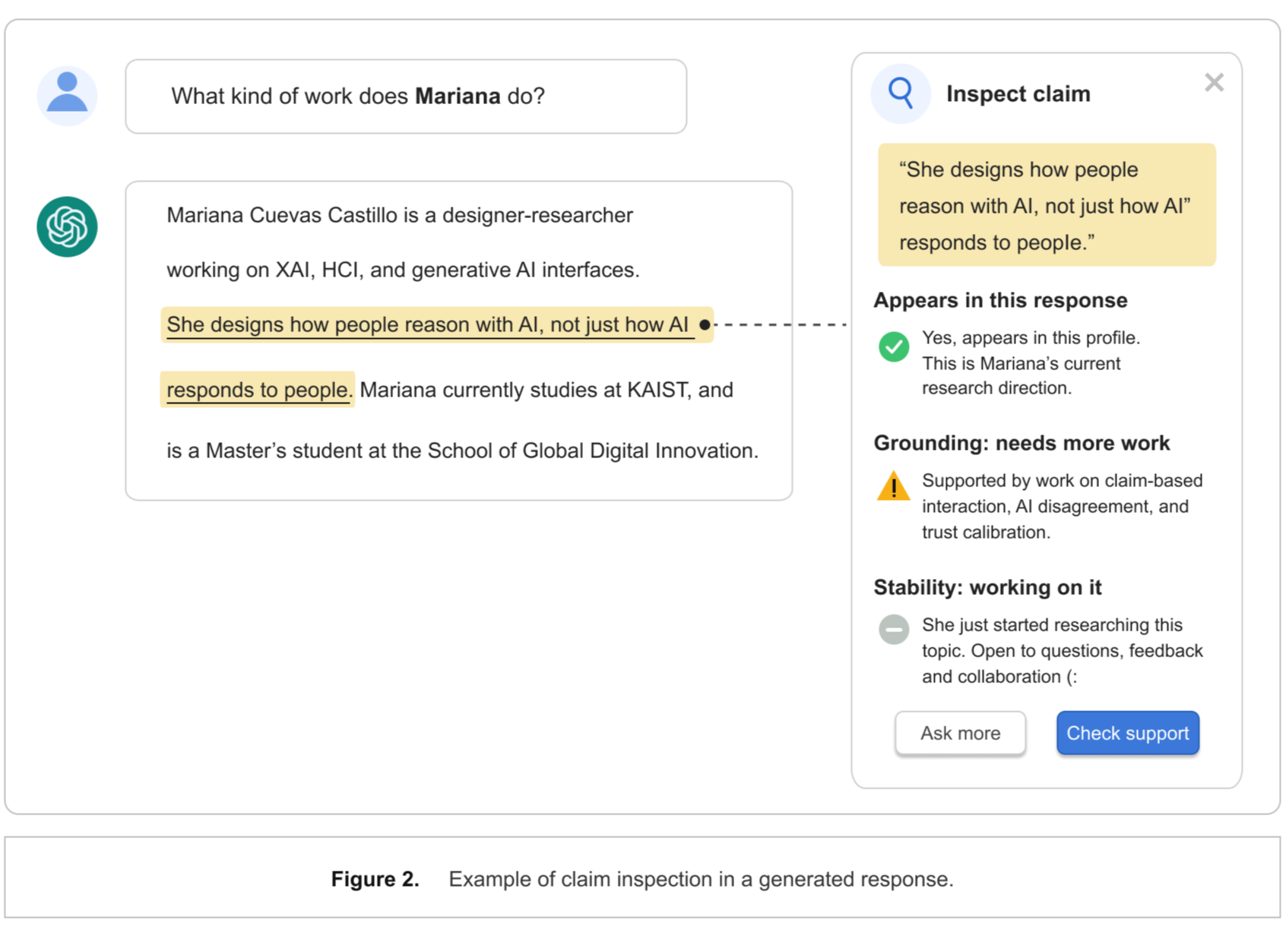Click the magnifying glass inspect icon
This screenshot has height=952, width=1286.
[x=901, y=94]
